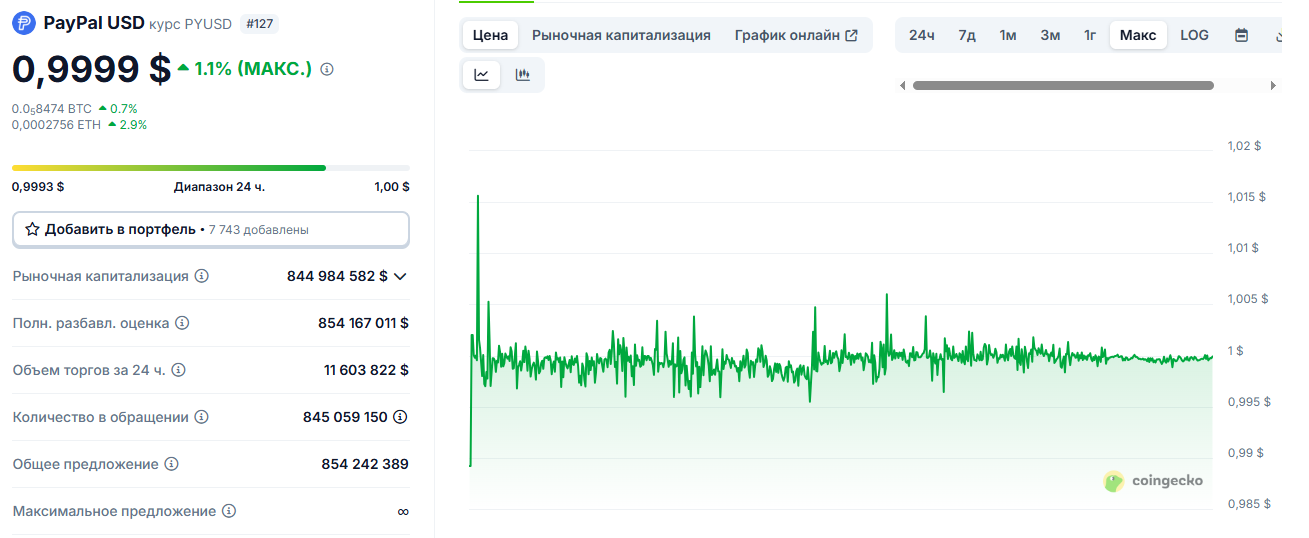
Task: Set chart range to 24ч
Action: click(921, 35)
